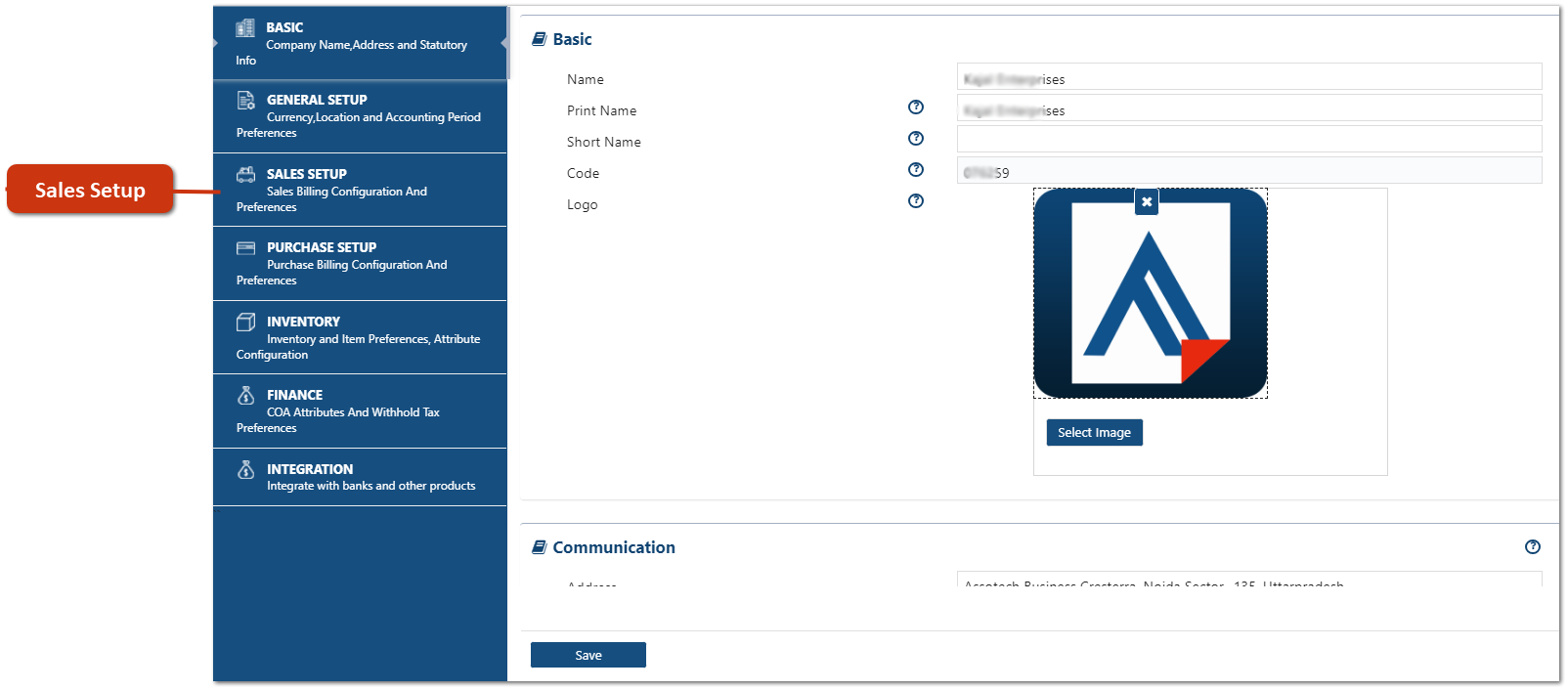This screenshot has height=690, width=1568.
Task: Open INTEGRATION menu item
Action: [360, 477]
